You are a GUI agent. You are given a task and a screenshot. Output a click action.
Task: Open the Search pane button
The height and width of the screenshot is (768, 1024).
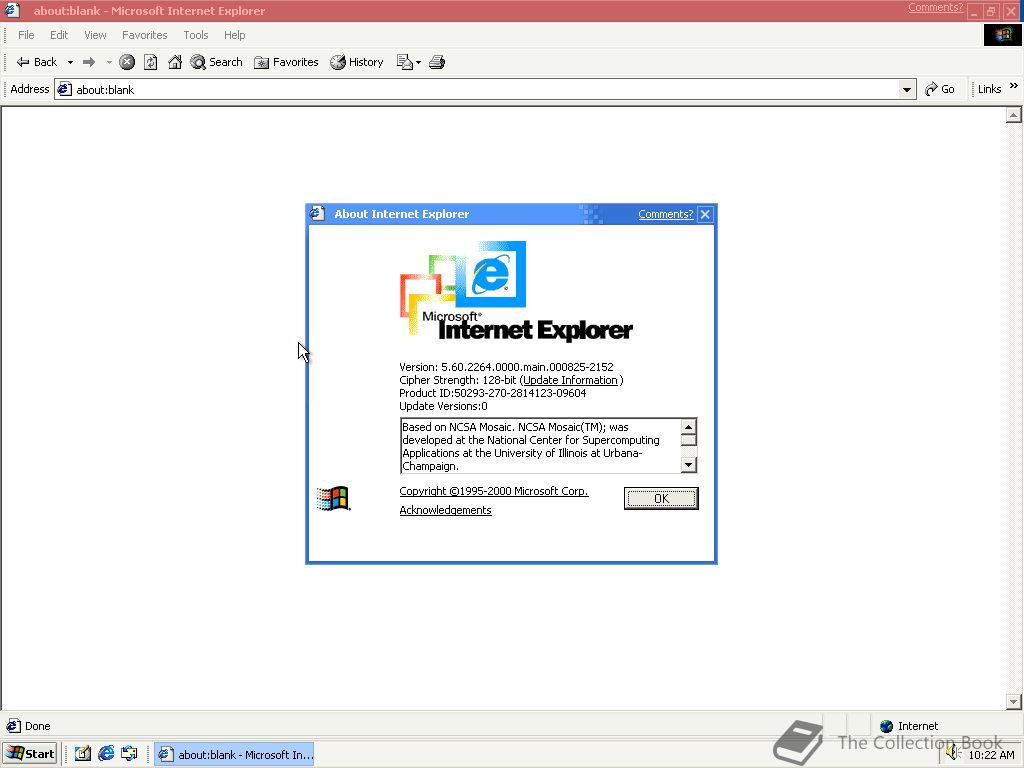[216, 62]
